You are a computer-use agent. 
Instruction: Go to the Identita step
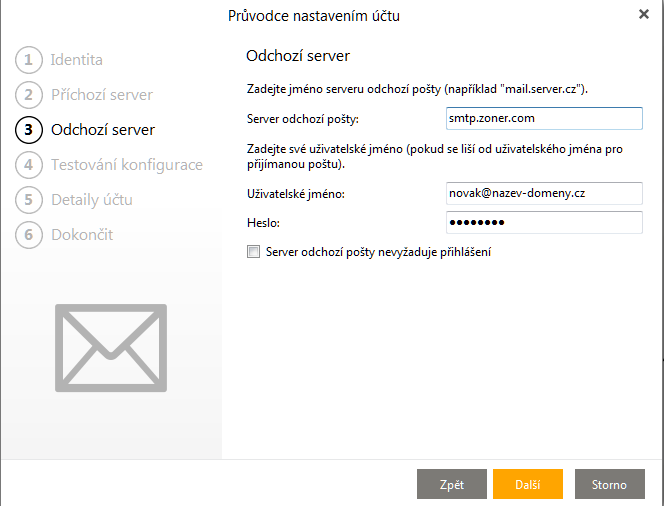77,60
